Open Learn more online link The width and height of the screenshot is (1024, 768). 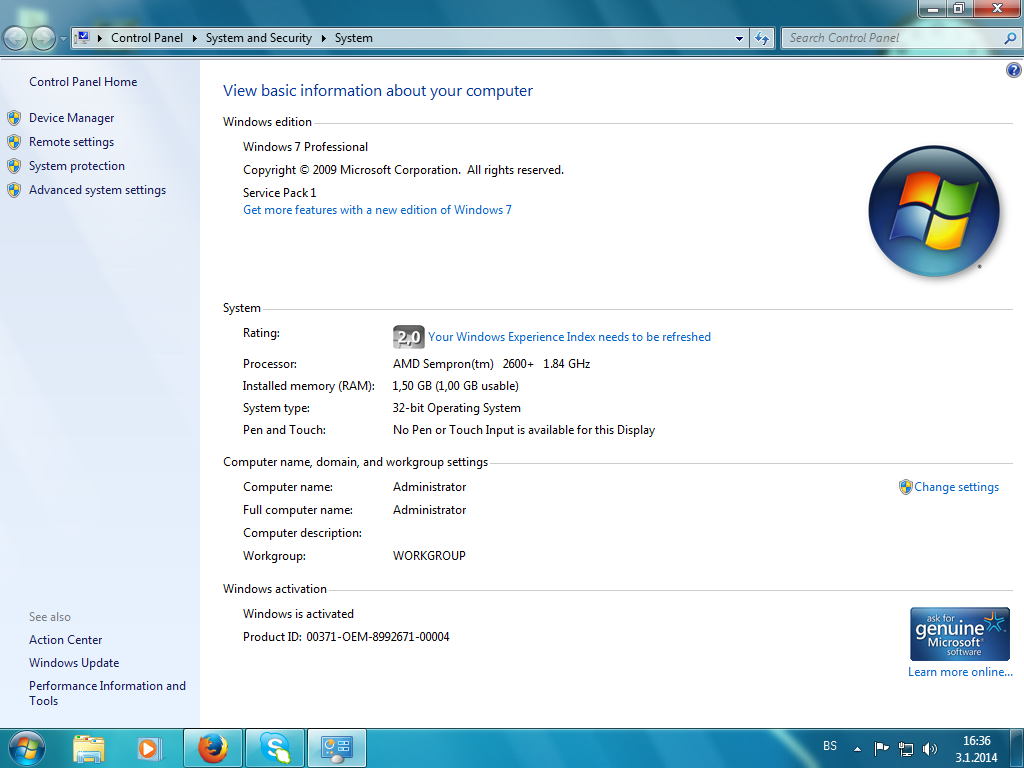[x=960, y=671]
